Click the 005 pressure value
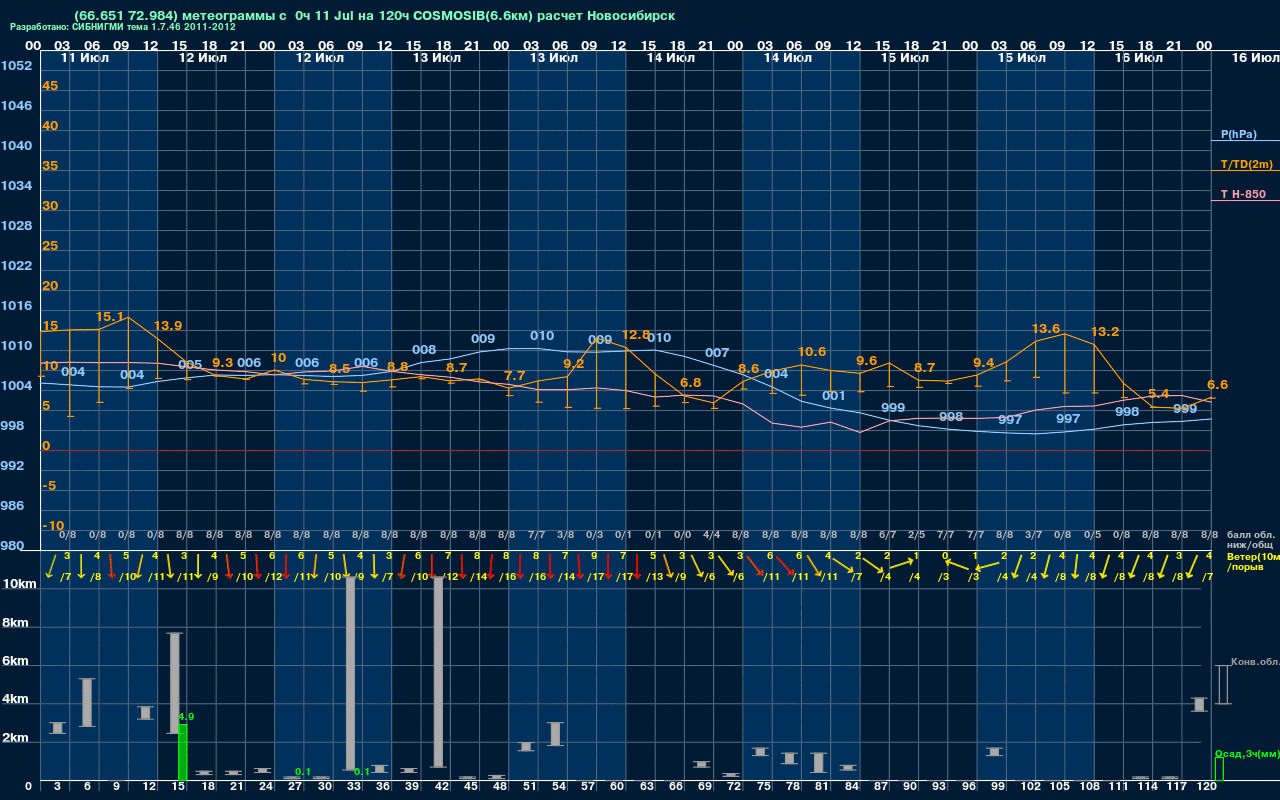Image resolution: width=1280 pixels, height=800 pixels. click(190, 365)
